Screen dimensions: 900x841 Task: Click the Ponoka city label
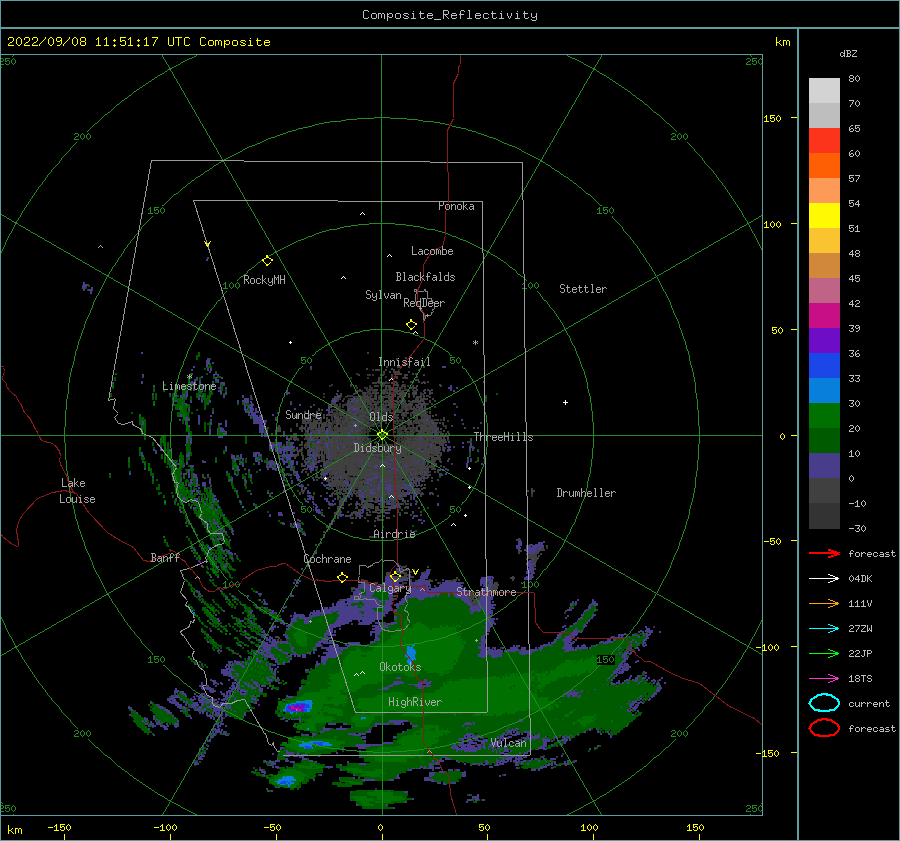[456, 206]
